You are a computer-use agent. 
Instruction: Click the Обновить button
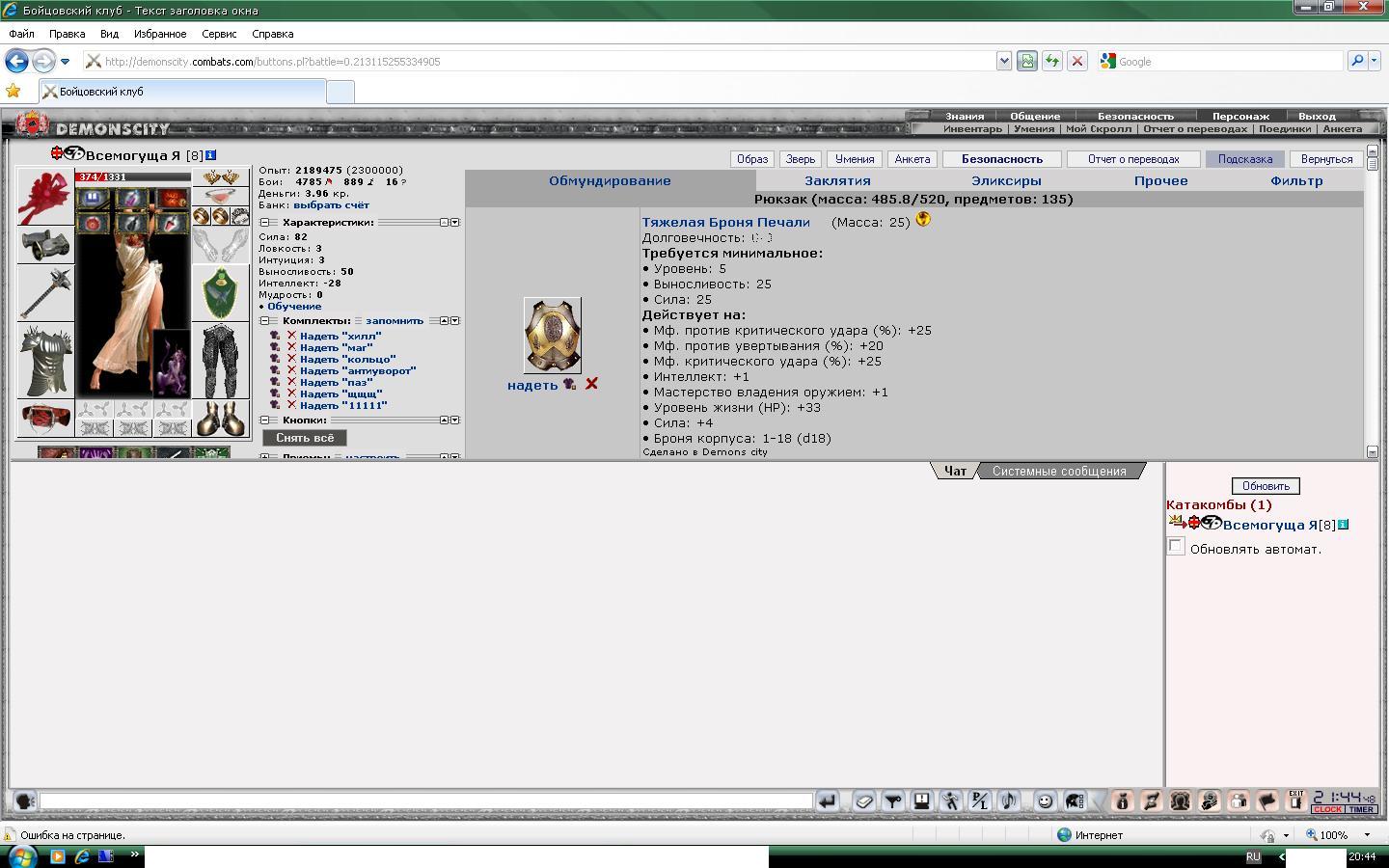pos(1266,486)
